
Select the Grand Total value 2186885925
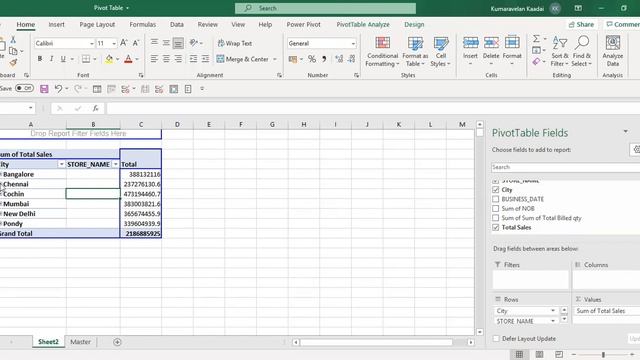click(141, 233)
